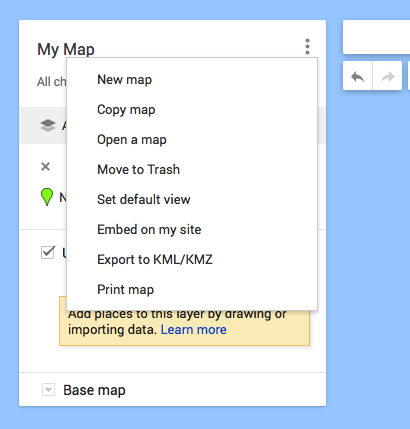
Task: Click the My Map title
Action: [x=66, y=49]
